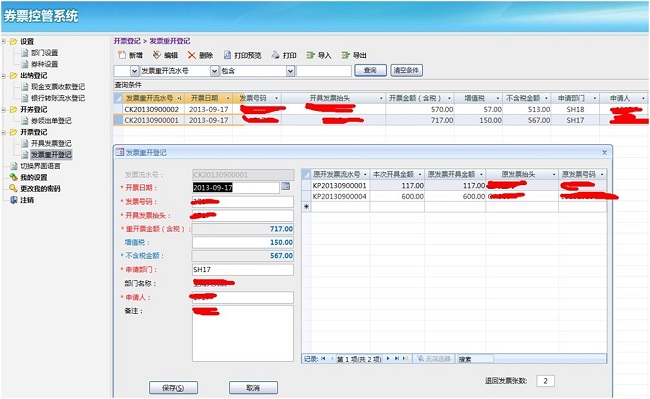Viewport: 650px width, 399px height.
Task: Collapse the 设置 tree folder
Action: [3, 41]
